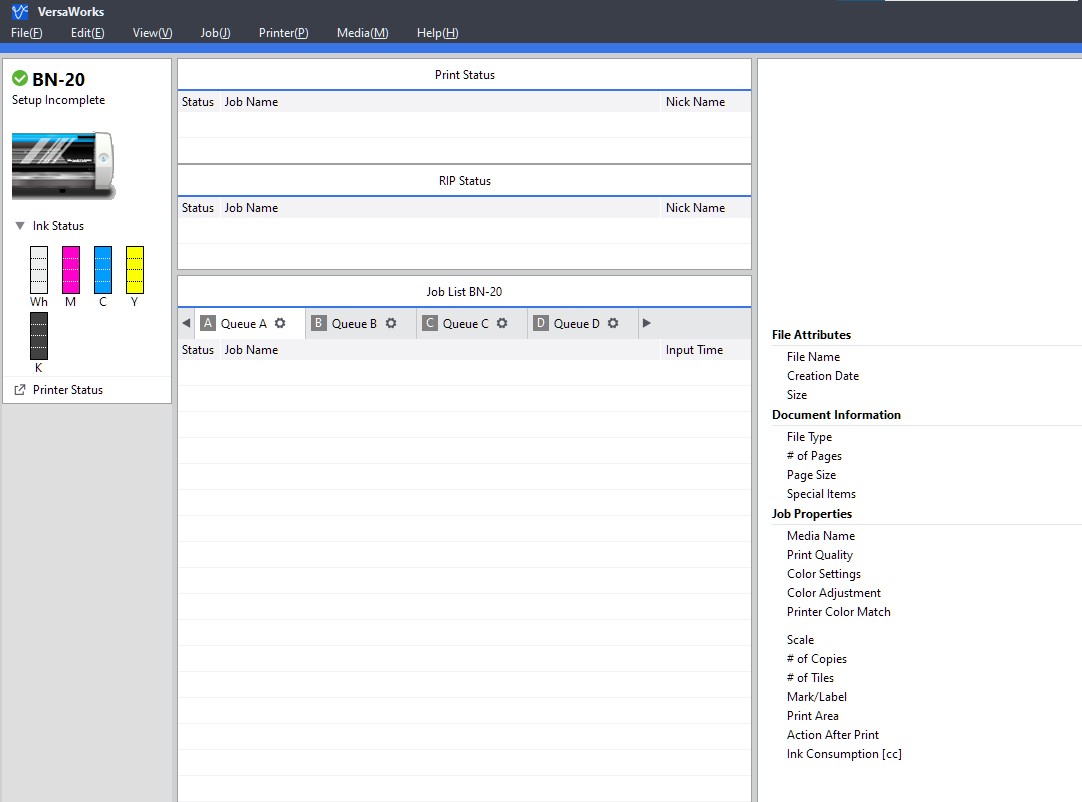Click the 'Printer Color Match' property label

click(x=838, y=612)
